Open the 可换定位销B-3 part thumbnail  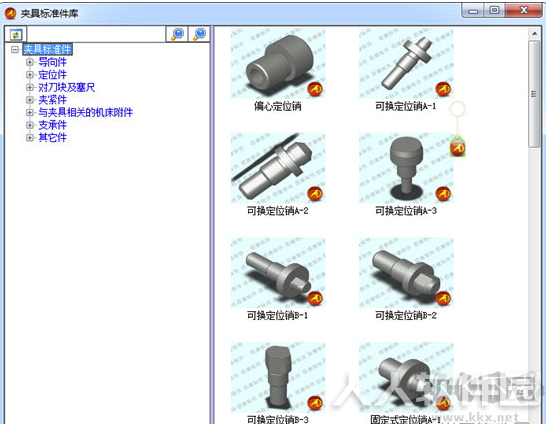coord(278,377)
